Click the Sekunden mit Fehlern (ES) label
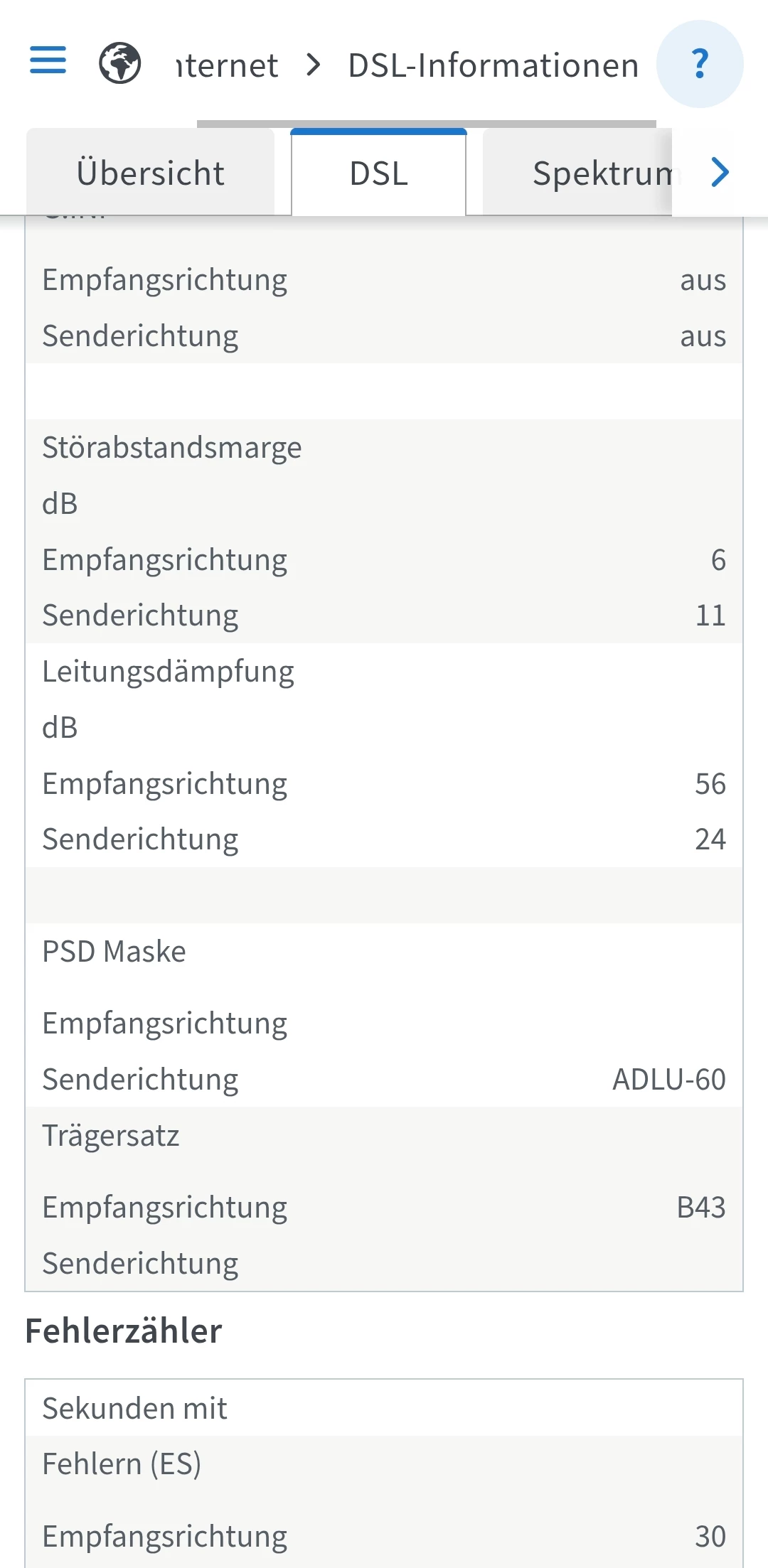The width and height of the screenshot is (768, 1568). point(134,1436)
